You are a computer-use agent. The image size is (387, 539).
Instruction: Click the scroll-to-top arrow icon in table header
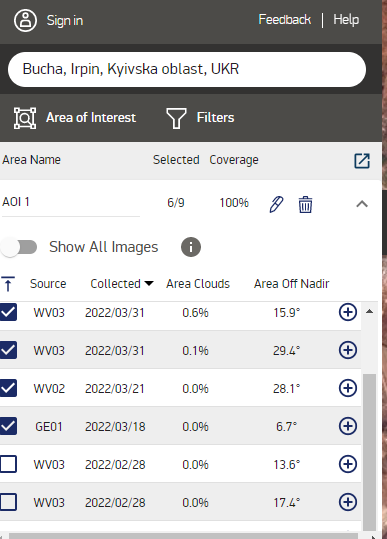click(x=8, y=284)
